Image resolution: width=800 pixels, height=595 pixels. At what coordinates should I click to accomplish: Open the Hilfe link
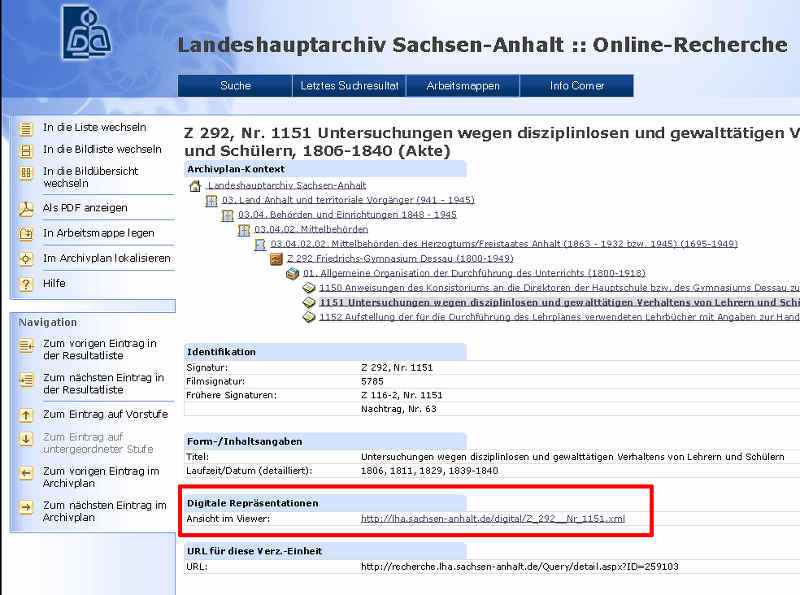54,283
